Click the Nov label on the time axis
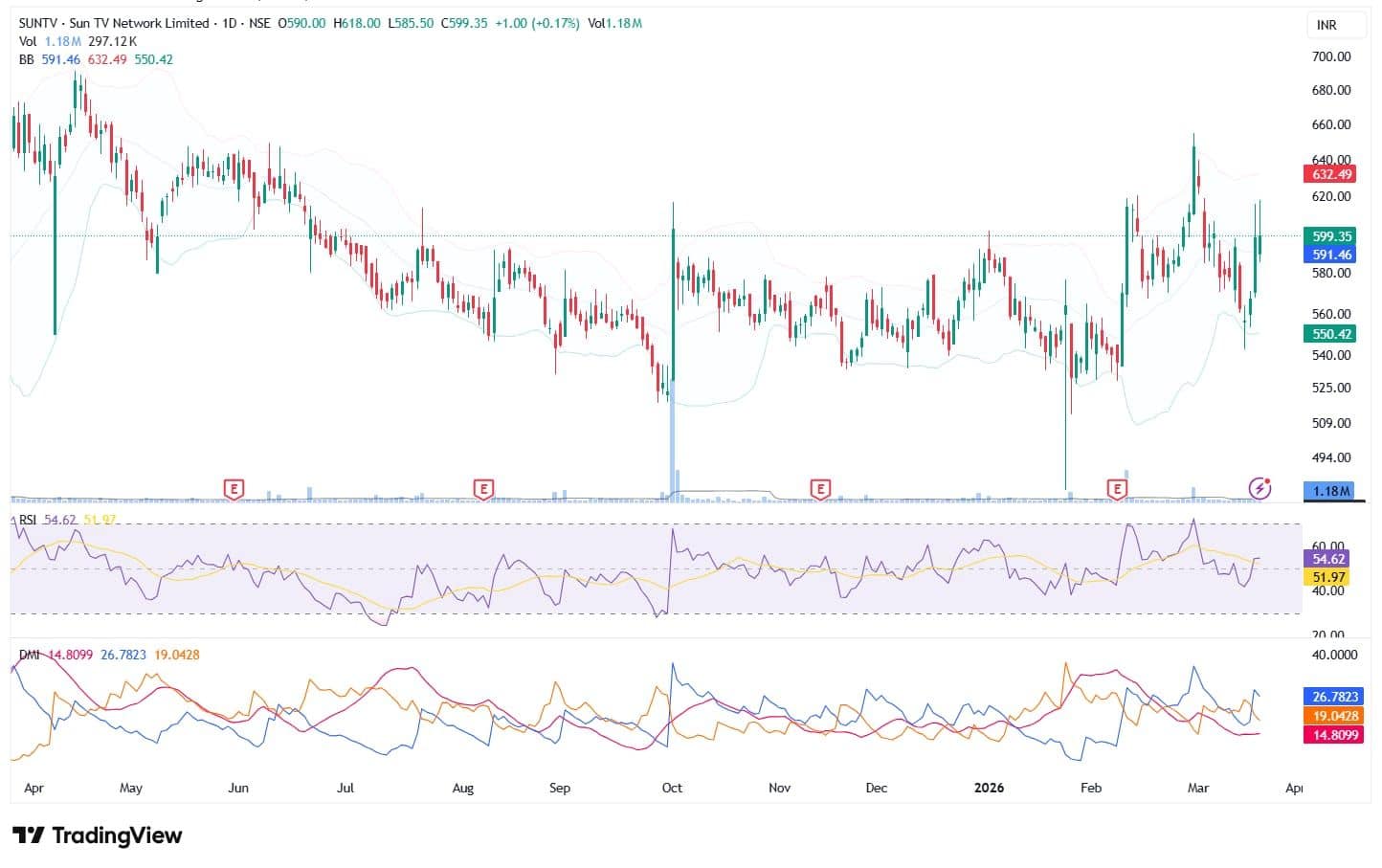This screenshot has width=1382, height=868. [x=780, y=788]
